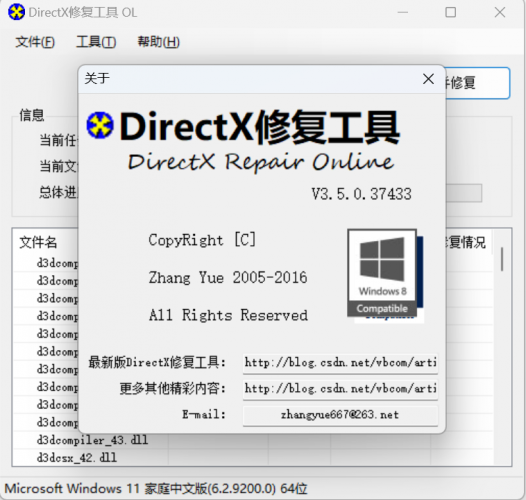Click the DirectX Repair Online subtitle
Image resolution: width=526 pixels, height=500 pixels.
coord(261,162)
